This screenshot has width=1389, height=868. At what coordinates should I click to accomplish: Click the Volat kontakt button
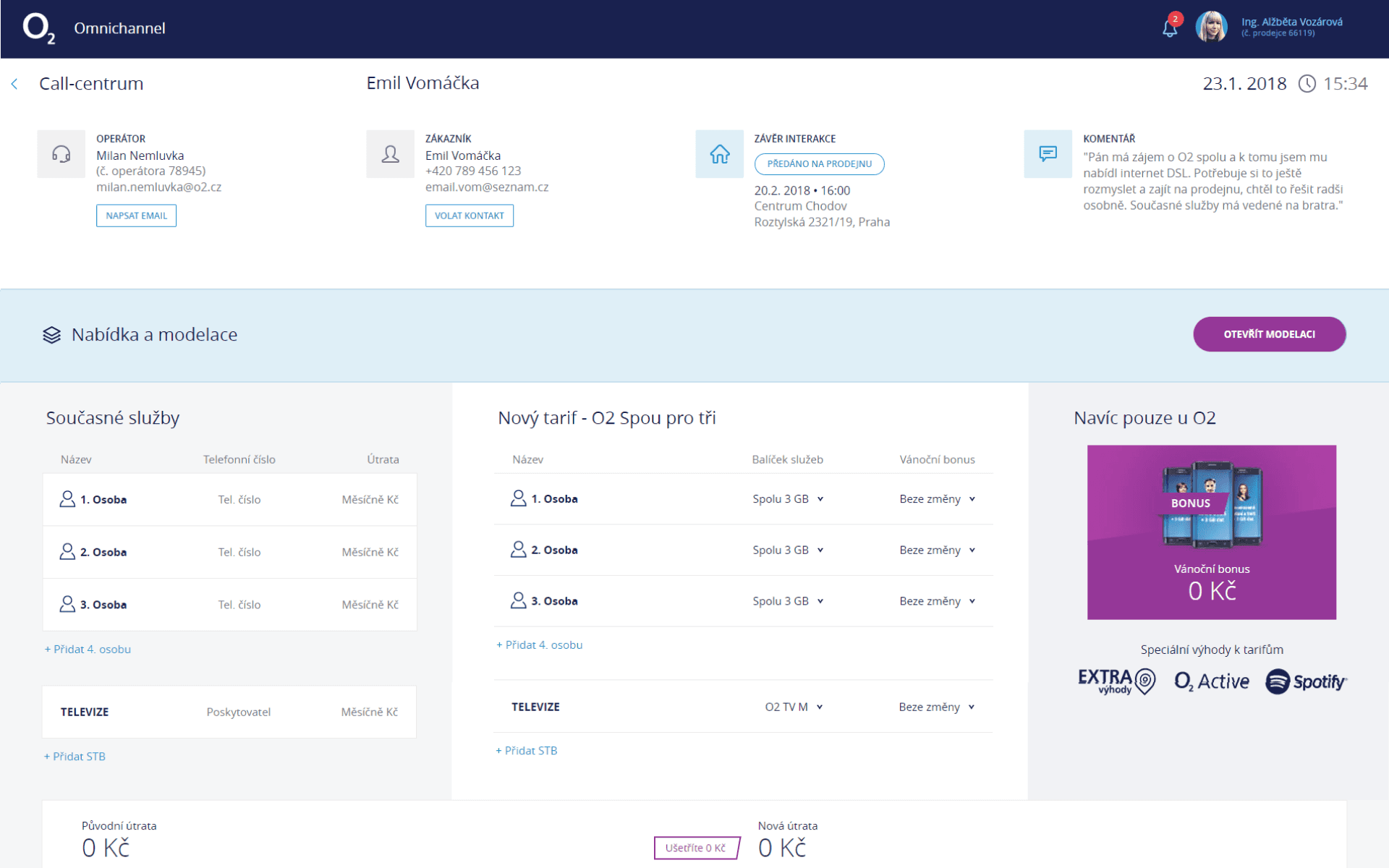(x=469, y=216)
